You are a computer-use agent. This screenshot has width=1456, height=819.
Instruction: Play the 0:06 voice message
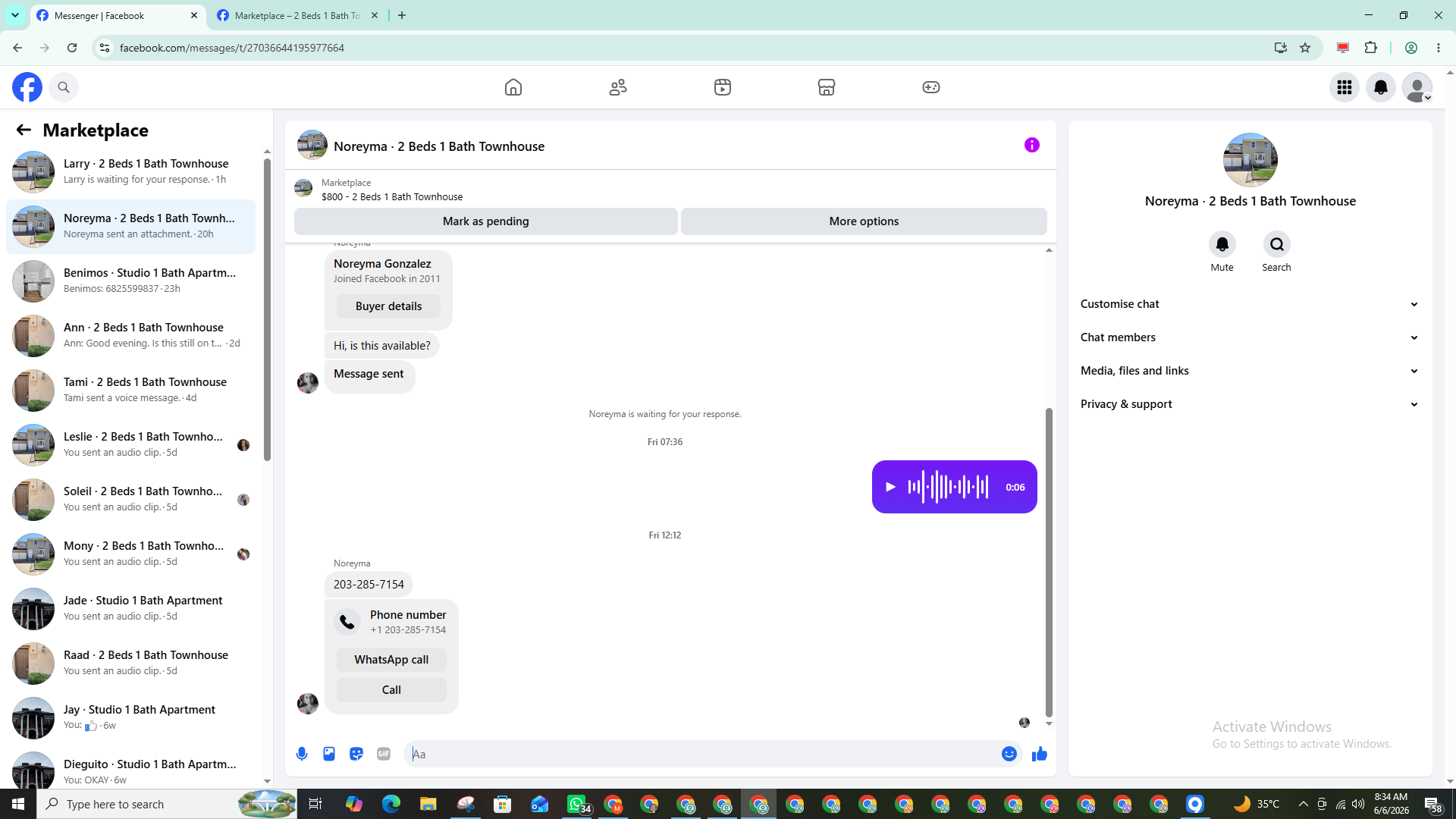891,487
